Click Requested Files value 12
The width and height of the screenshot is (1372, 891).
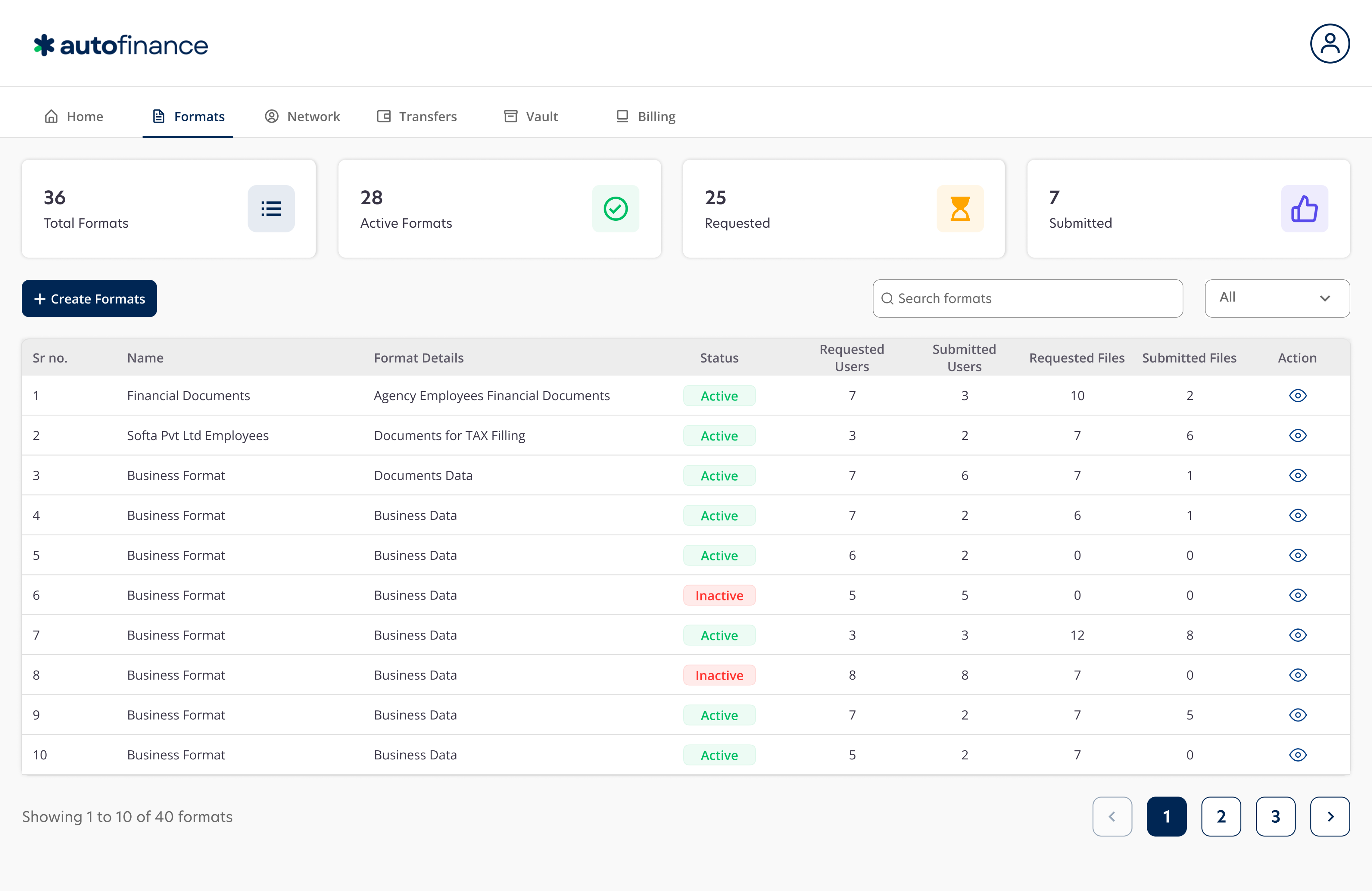(1077, 635)
